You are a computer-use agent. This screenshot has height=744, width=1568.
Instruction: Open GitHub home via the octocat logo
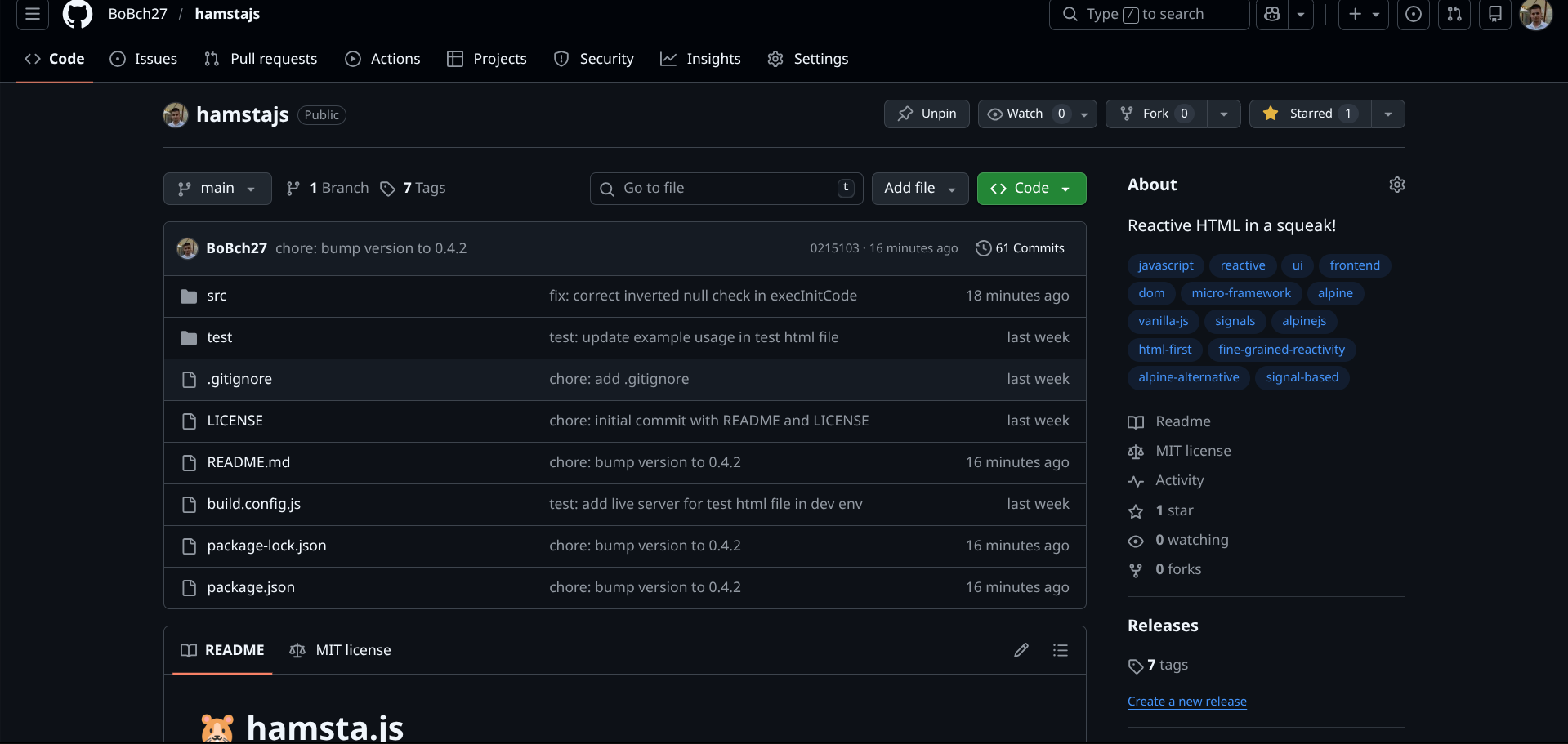click(78, 14)
